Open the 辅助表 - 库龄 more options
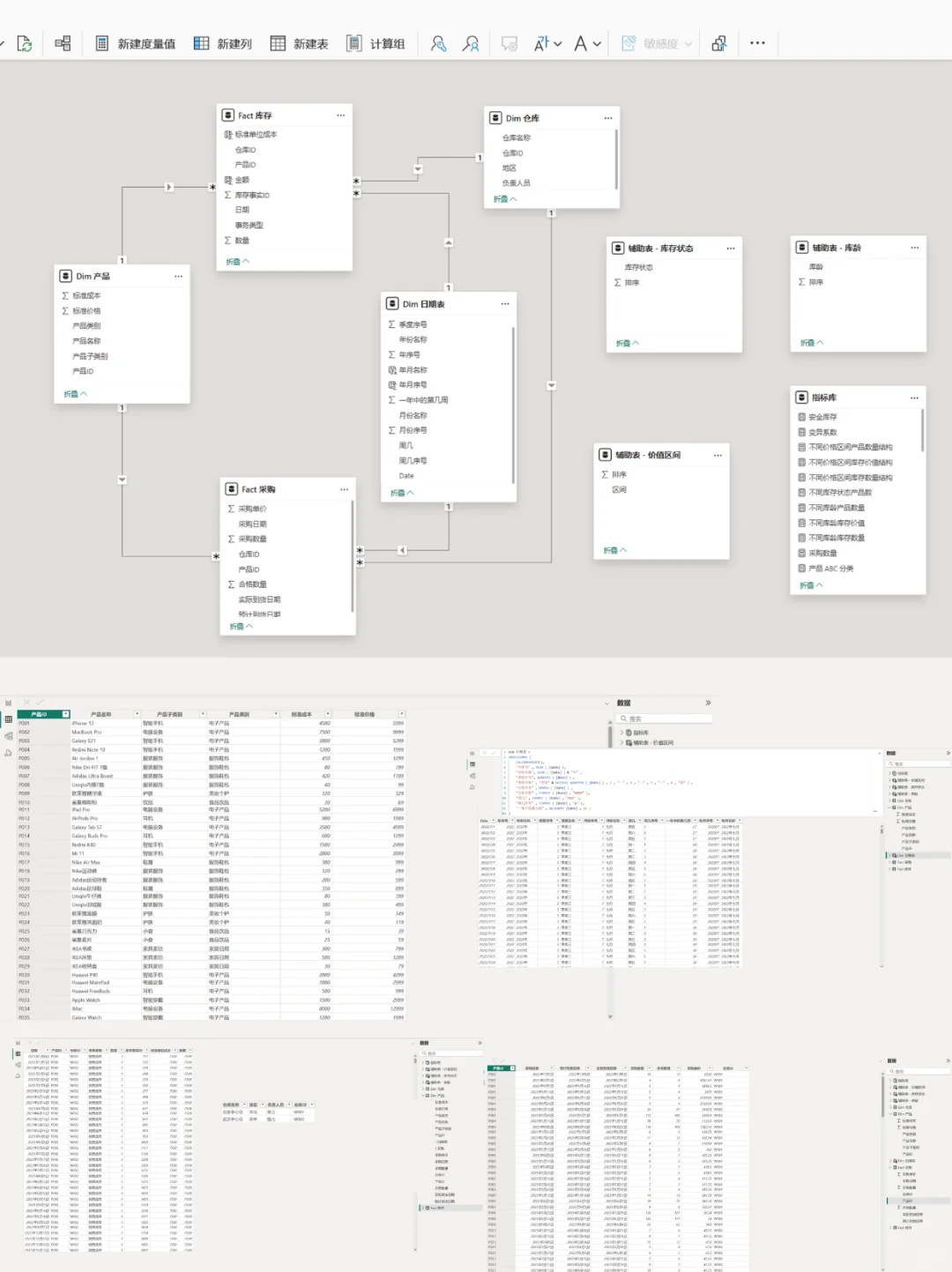 pos(914,248)
